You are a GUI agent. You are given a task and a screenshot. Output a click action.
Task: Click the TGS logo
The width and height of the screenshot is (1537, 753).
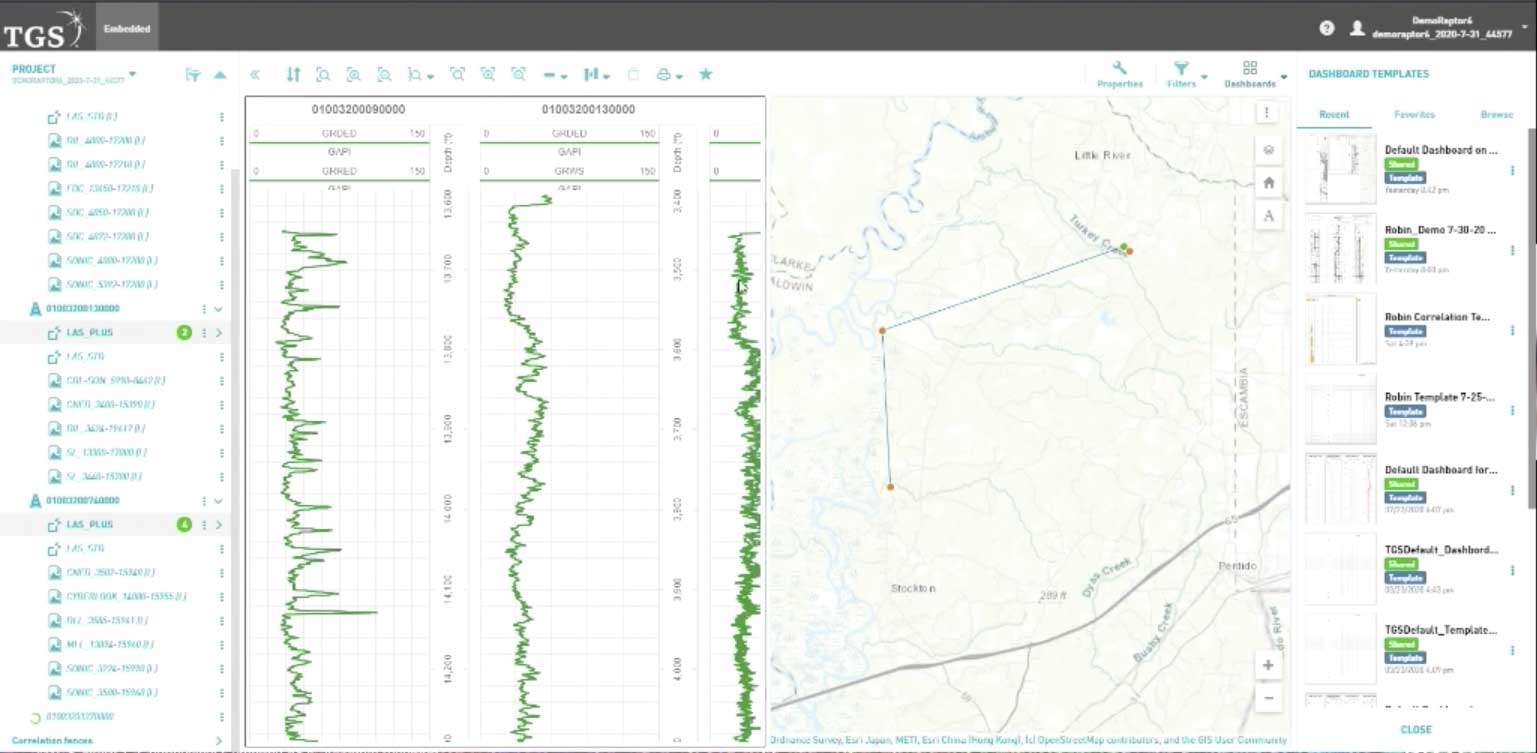[x=44, y=29]
